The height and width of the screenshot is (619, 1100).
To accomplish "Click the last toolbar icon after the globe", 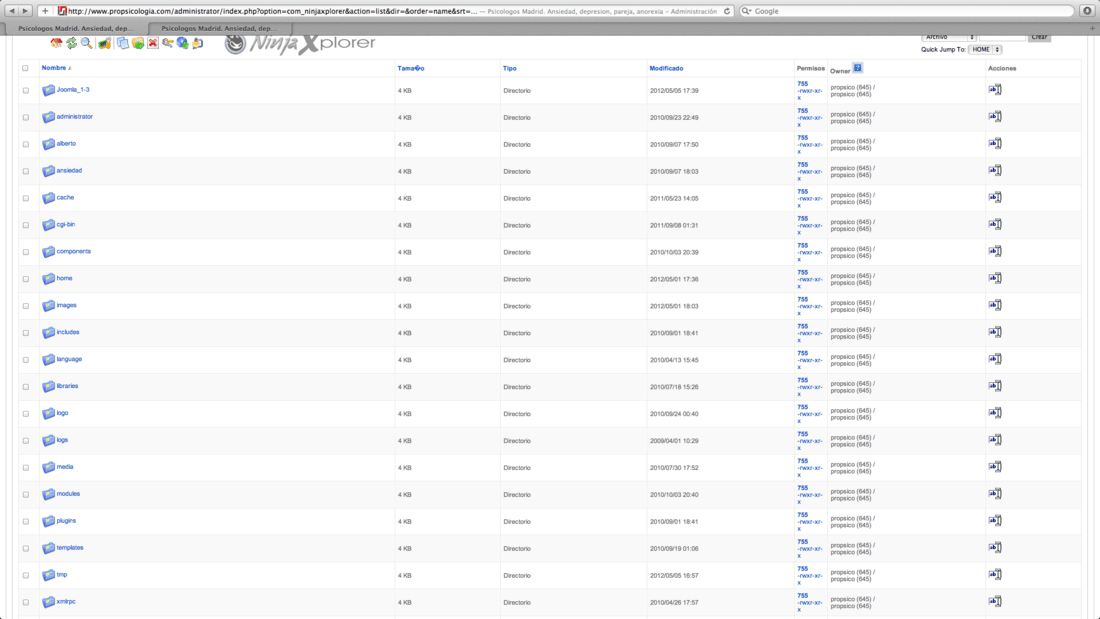I will coord(198,43).
